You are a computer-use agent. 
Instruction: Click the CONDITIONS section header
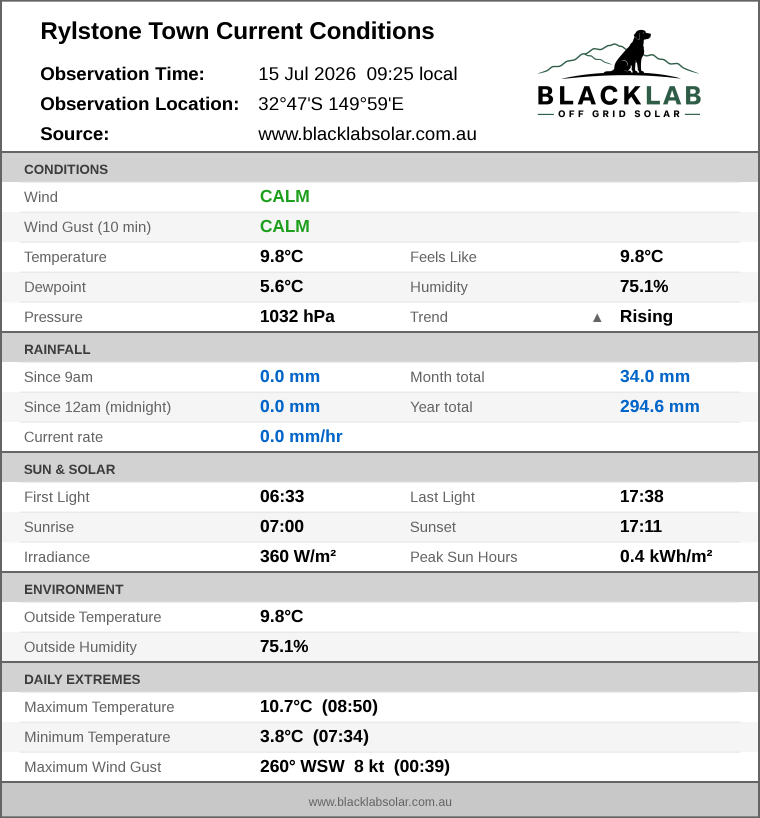click(x=380, y=169)
